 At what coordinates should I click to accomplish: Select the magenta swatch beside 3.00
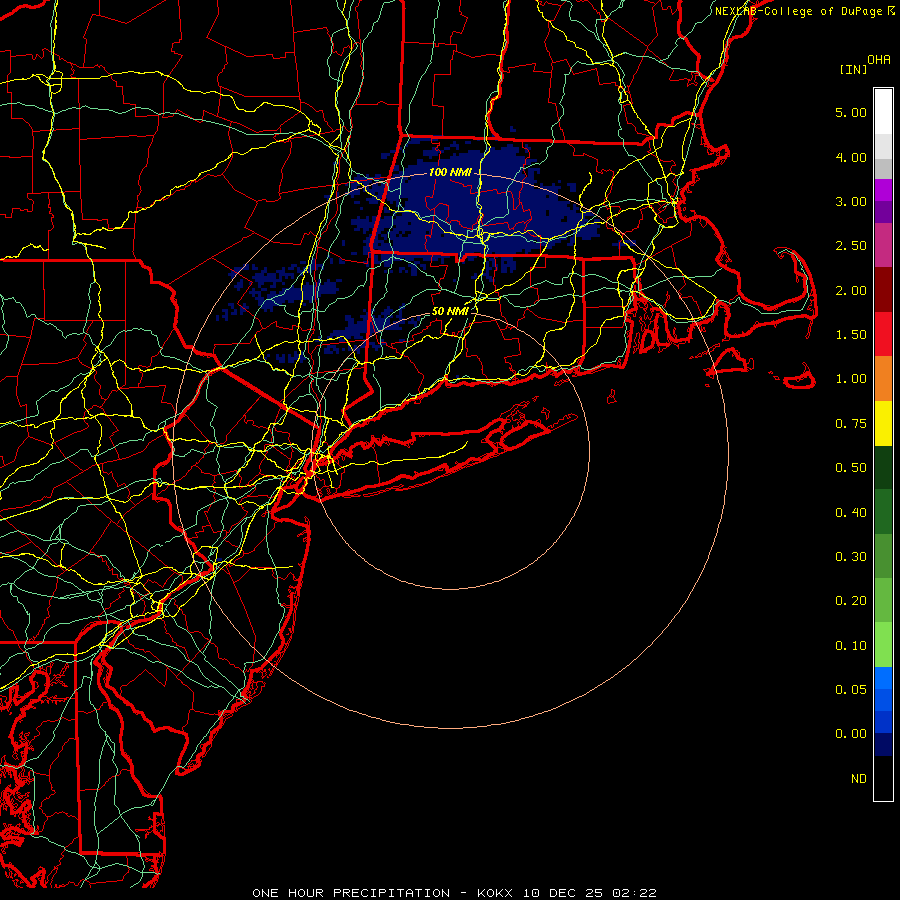coord(883,190)
